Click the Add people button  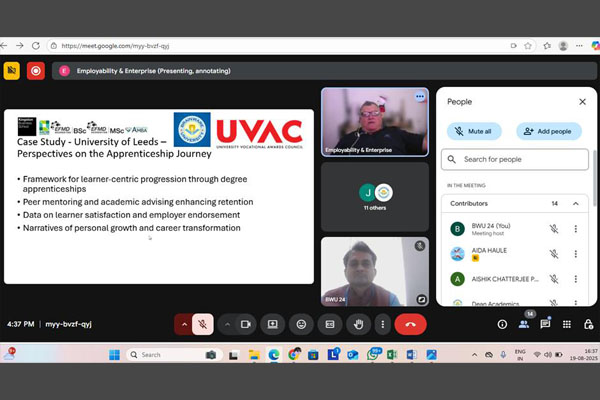[549, 131]
